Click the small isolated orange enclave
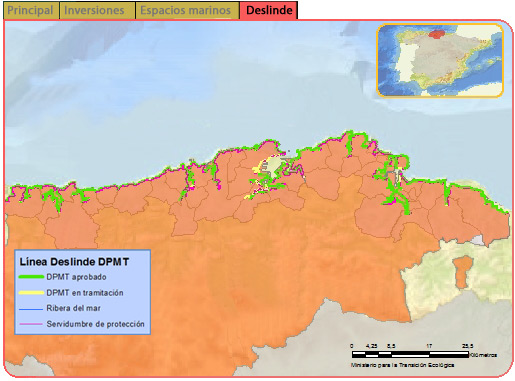The image size is (515, 381). click(x=463, y=272)
